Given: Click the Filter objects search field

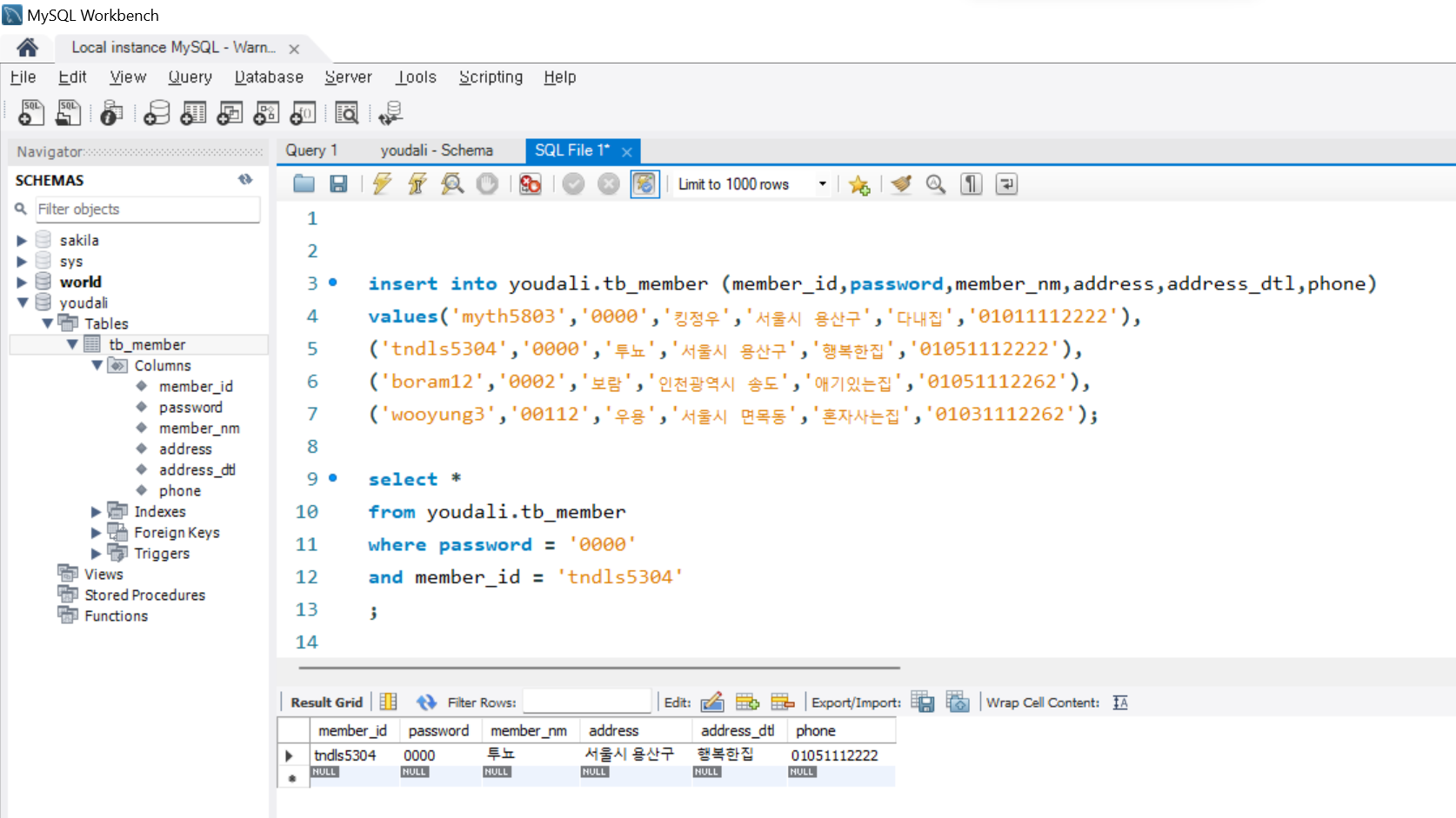Looking at the screenshot, I should (x=147, y=209).
